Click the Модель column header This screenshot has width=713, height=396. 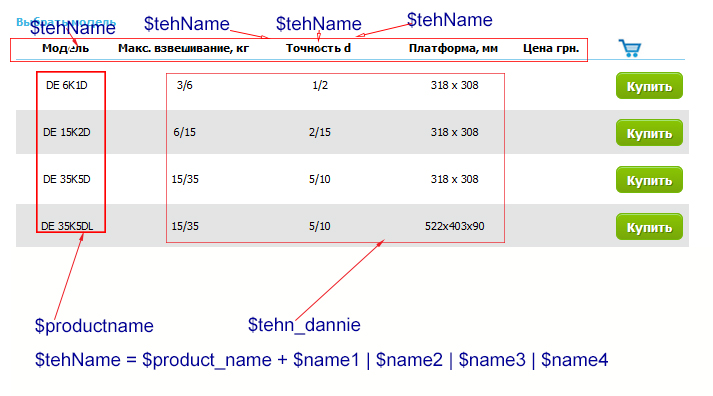(x=65, y=48)
